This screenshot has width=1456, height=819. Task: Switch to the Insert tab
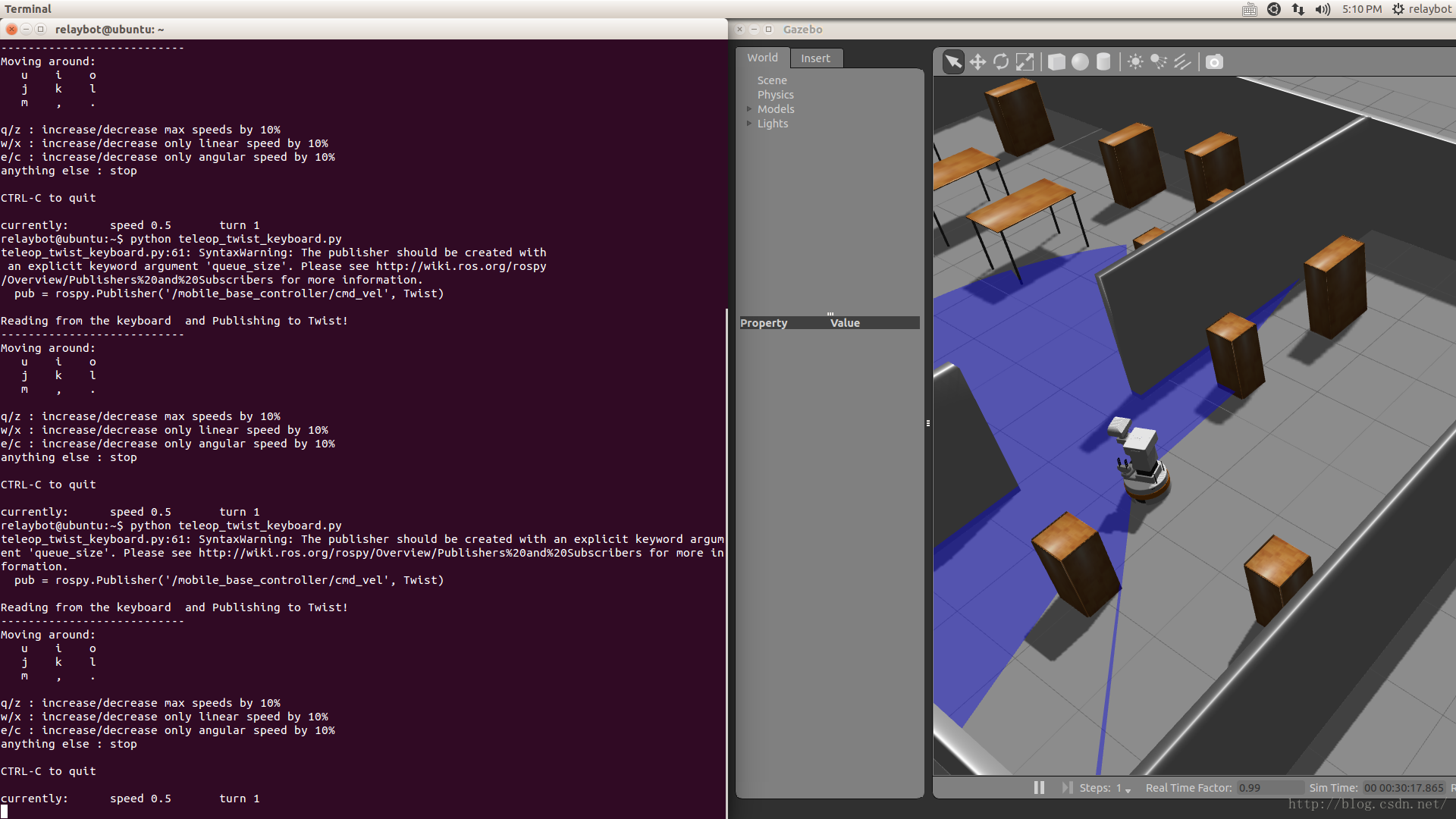point(815,58)
